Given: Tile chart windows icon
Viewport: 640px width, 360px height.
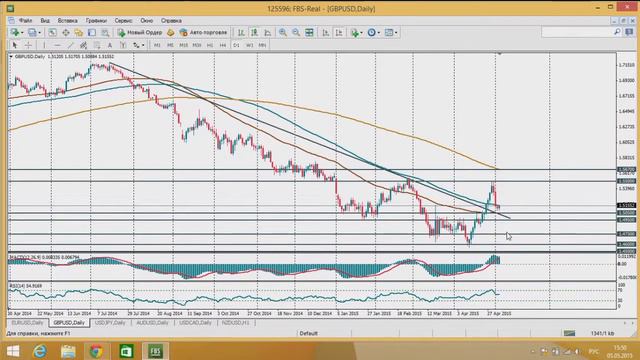Looking at the screenshot, I should (309, 33).
